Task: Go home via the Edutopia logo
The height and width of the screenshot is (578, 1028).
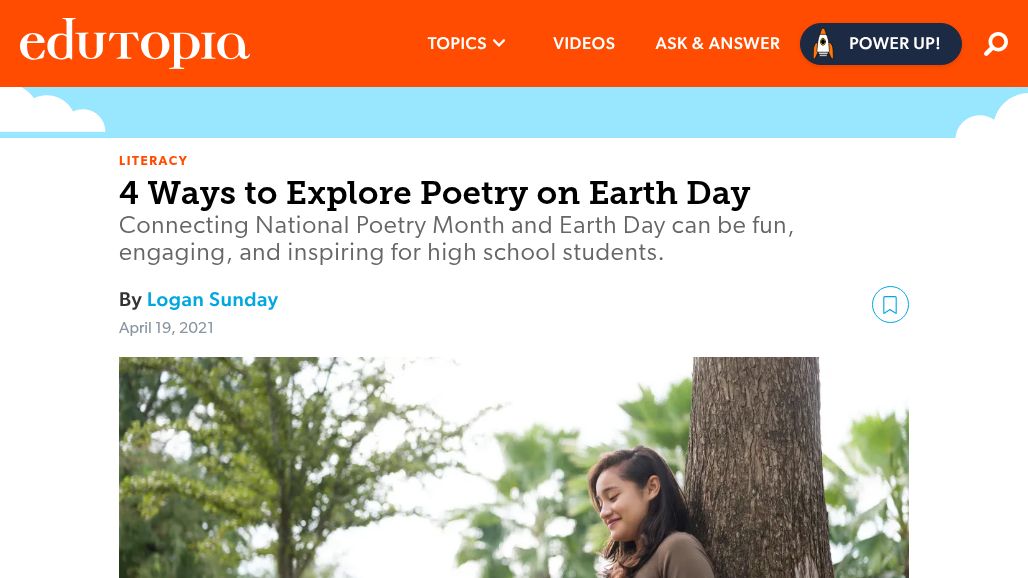Action: 134,44
